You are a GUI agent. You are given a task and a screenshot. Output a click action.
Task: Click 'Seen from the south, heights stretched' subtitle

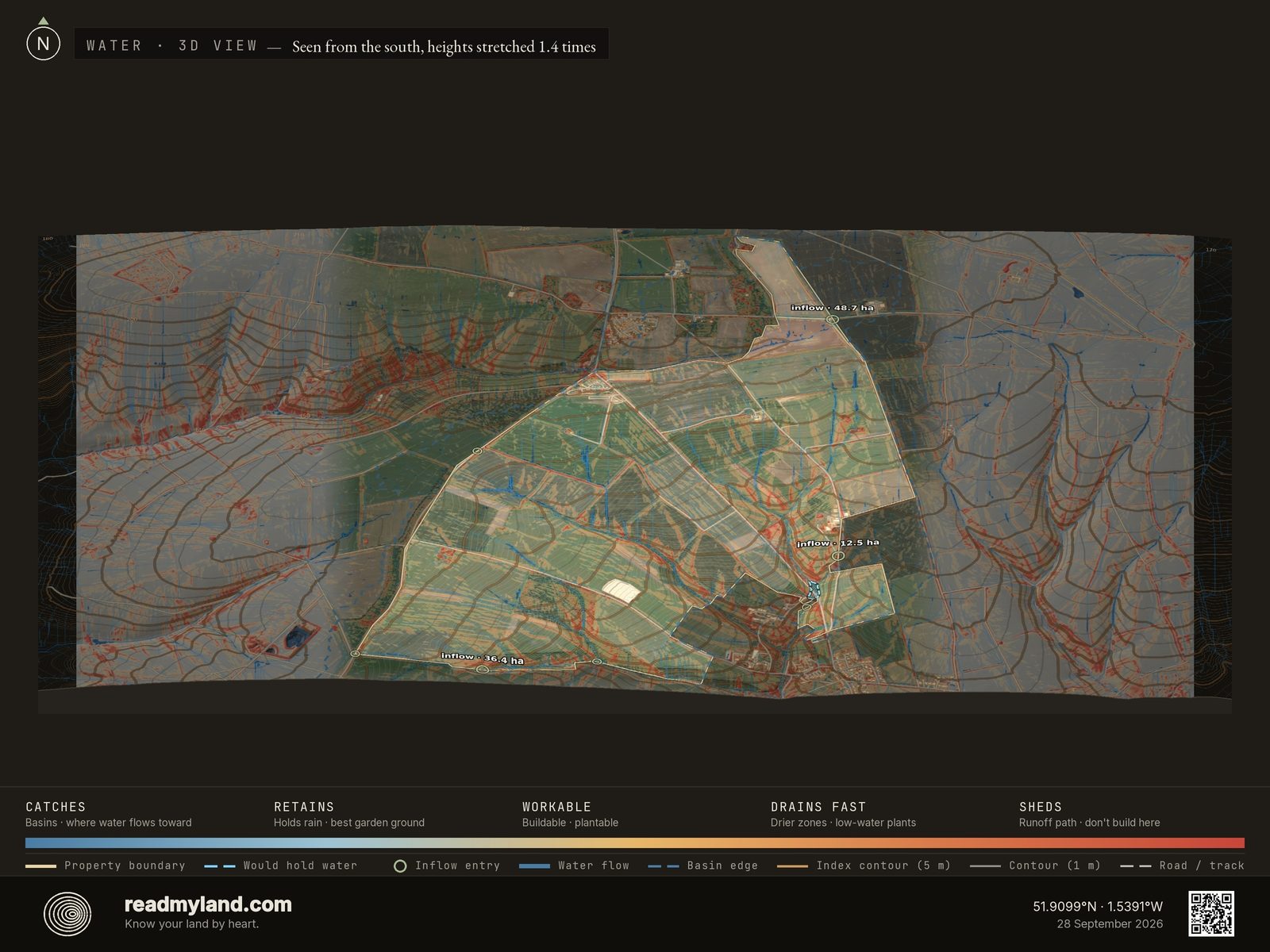[414, 47]
